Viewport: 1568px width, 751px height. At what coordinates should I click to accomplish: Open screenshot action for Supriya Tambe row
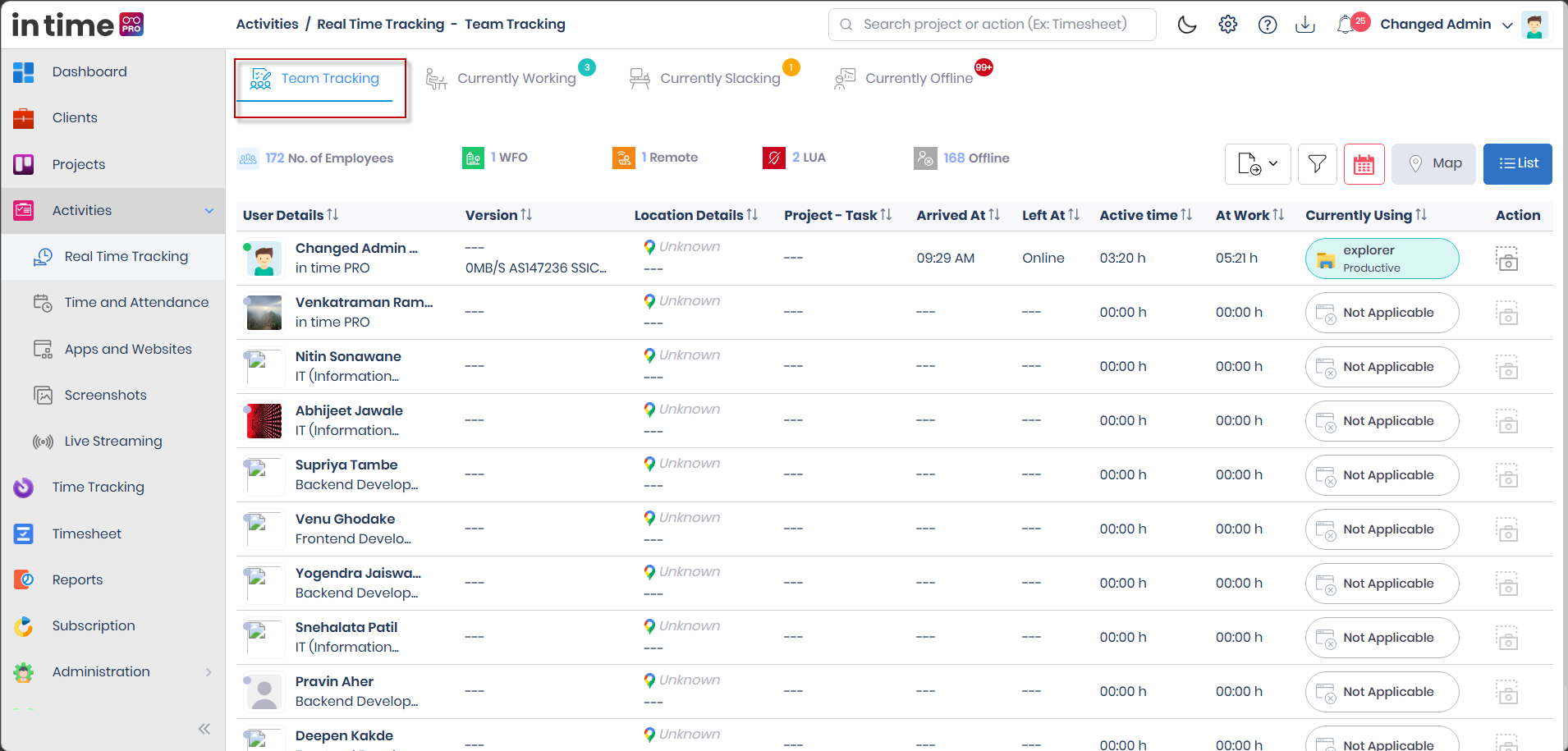tap(1507, 475)
